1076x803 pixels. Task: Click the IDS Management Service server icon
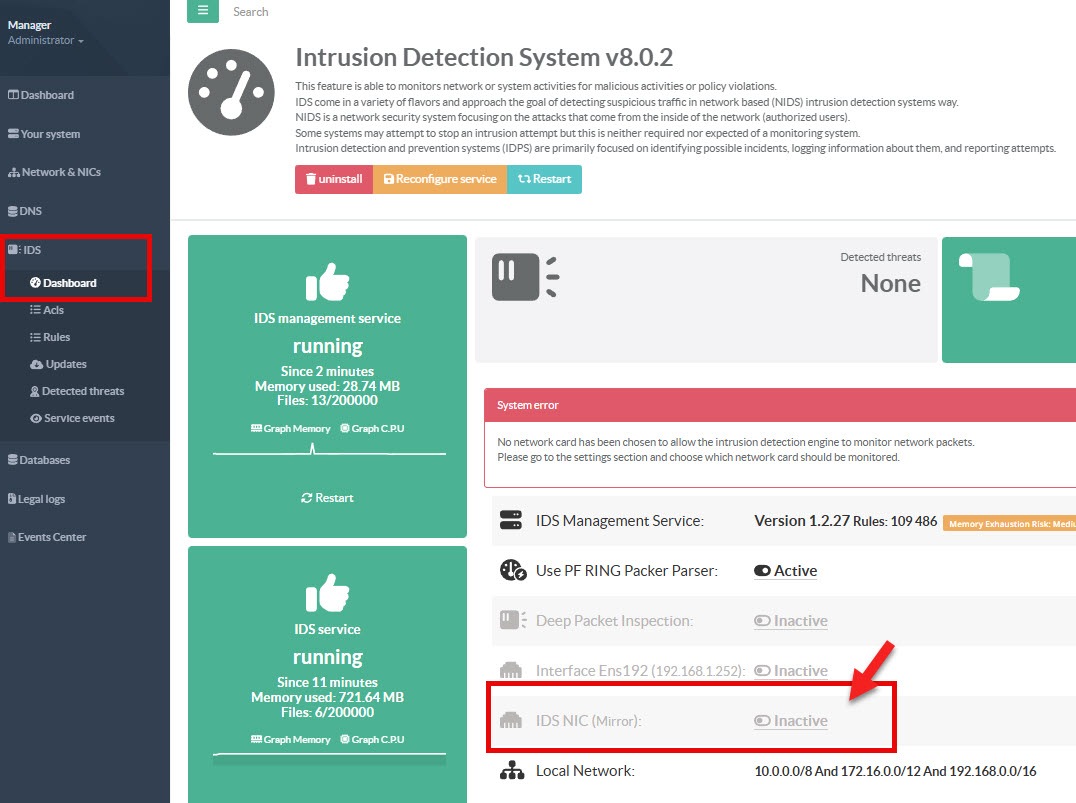(512, 521)
